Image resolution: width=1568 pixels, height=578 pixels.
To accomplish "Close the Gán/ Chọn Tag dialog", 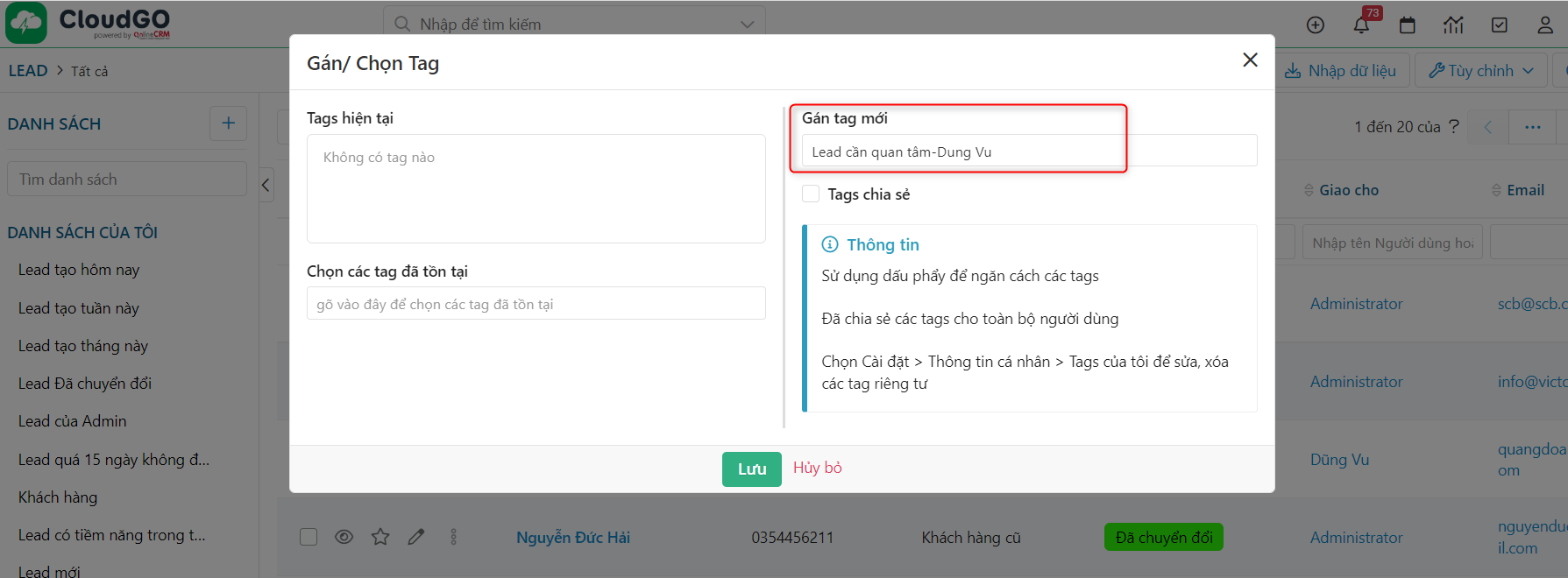I will [1250, 60].
